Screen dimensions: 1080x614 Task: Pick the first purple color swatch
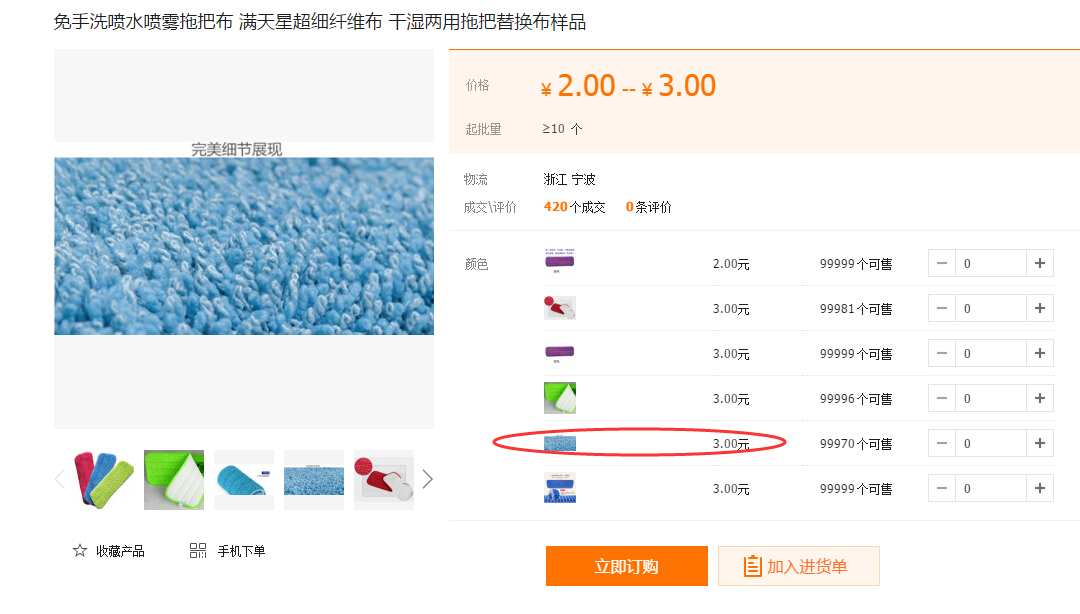560,263
